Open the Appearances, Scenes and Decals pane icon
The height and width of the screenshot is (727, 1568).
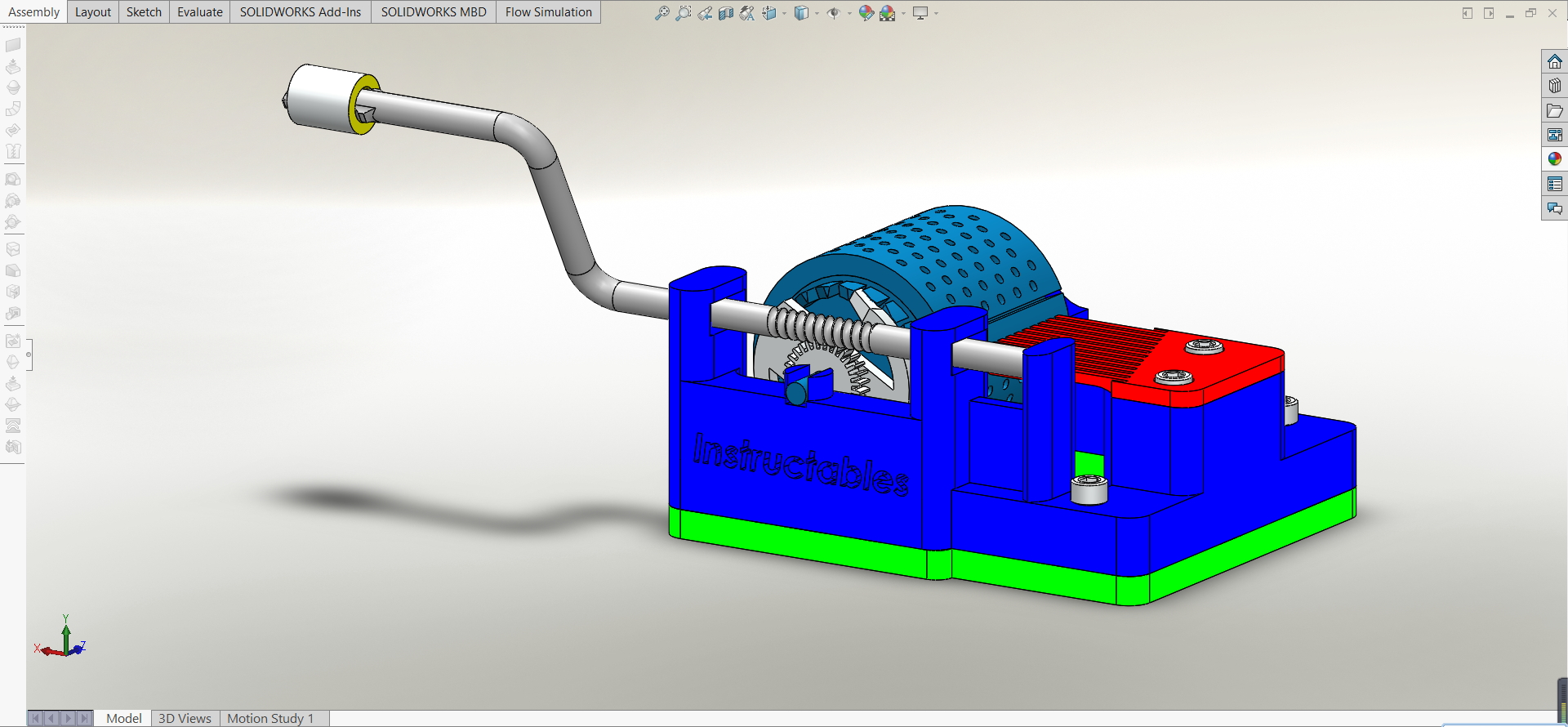pyautogui.click(x=1554, y=159)
